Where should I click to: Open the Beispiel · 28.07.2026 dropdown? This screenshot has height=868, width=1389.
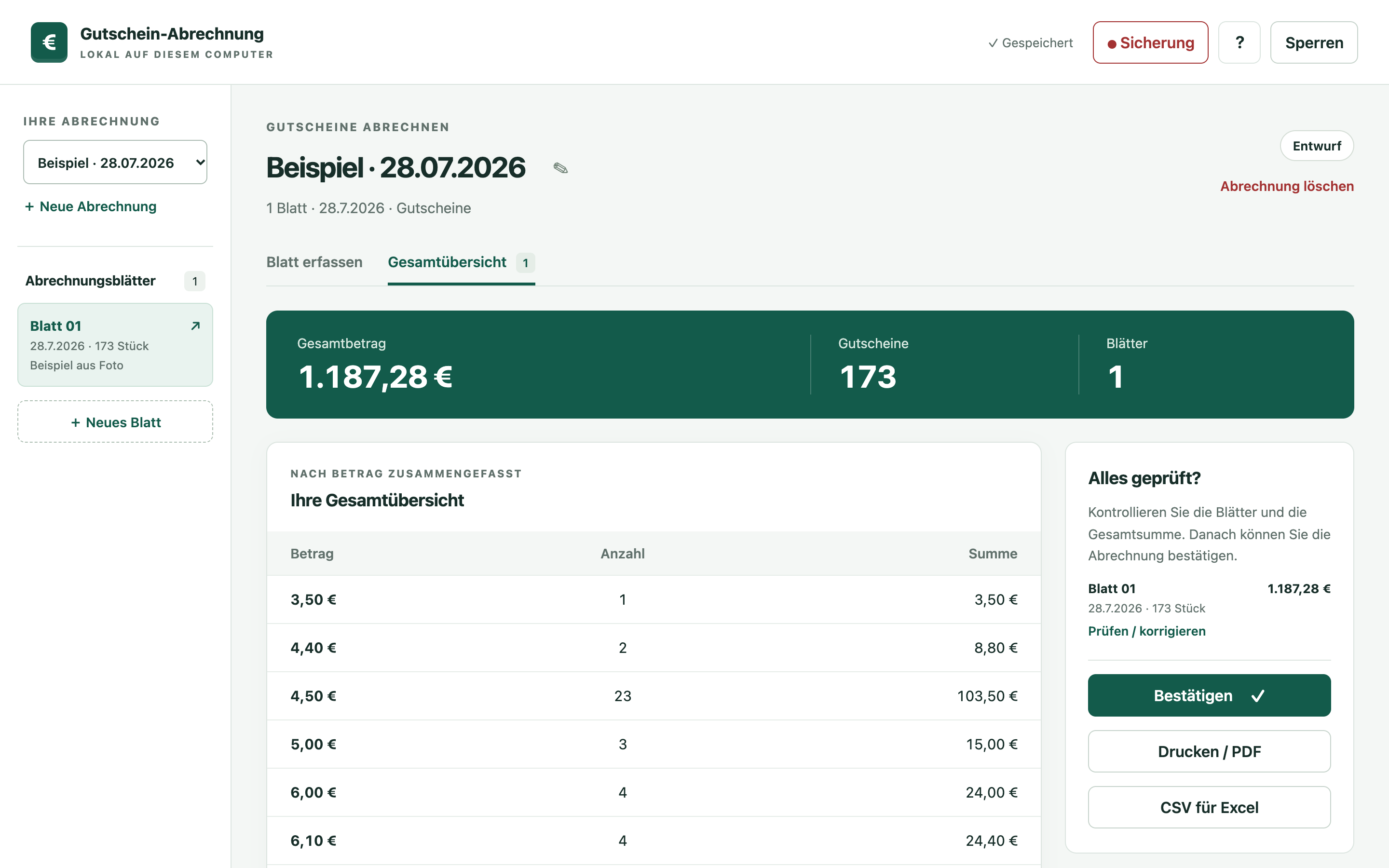click(115, 163)
